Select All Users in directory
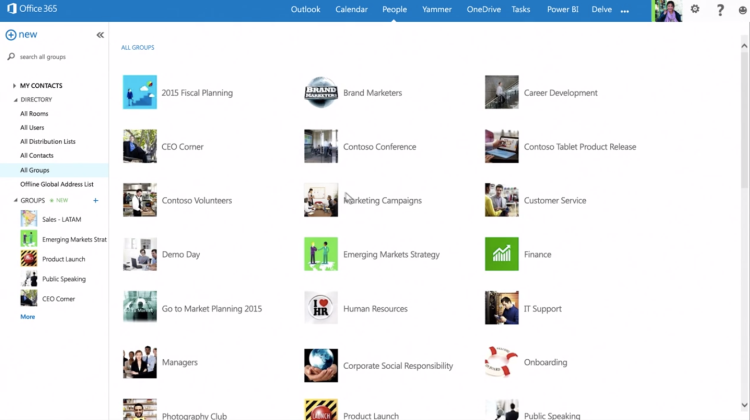Viewport: 750px width, 420px height. pos(32,127)
